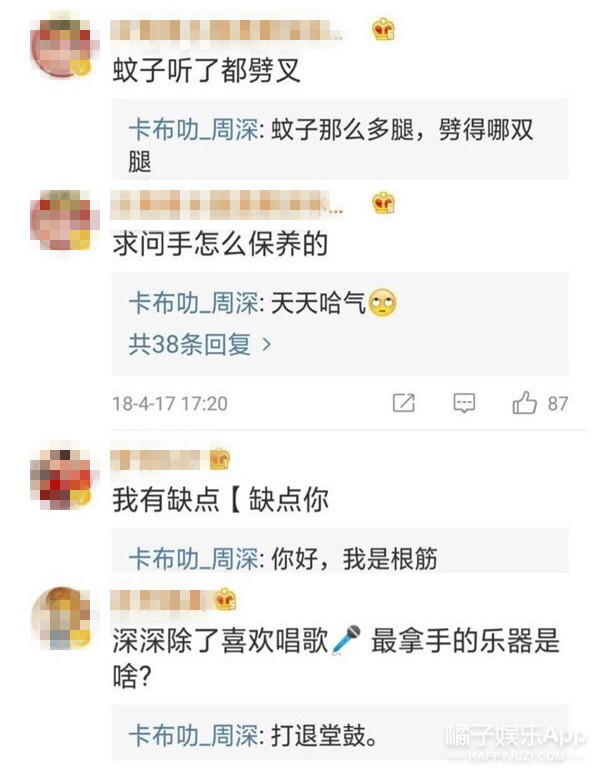Open 卡布叻_周深 profile in mosquito reply
Image resolution: width=600 pixels, height=777 pixels.
coord(193,130)
